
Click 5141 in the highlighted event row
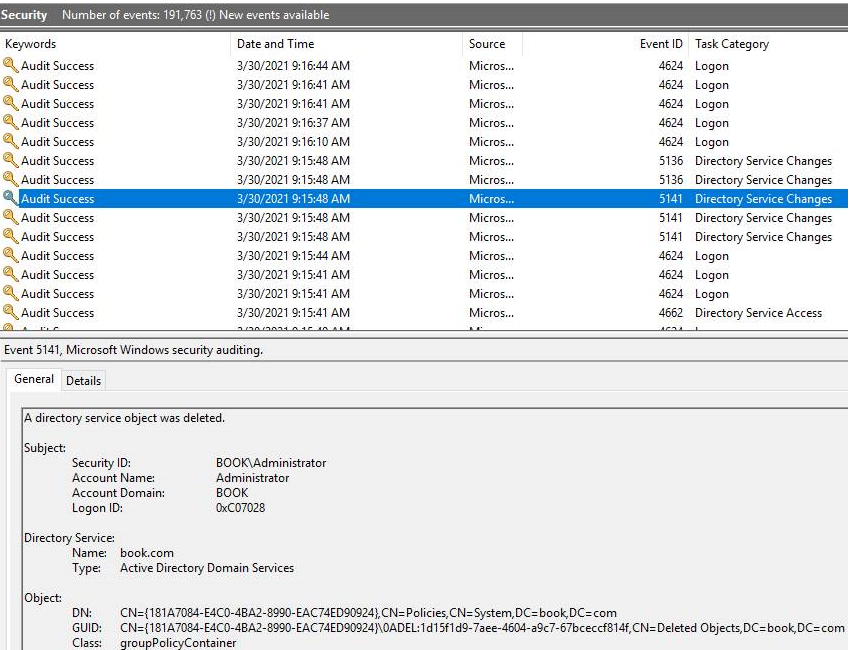pyautogui.click(x=671, y=199)
